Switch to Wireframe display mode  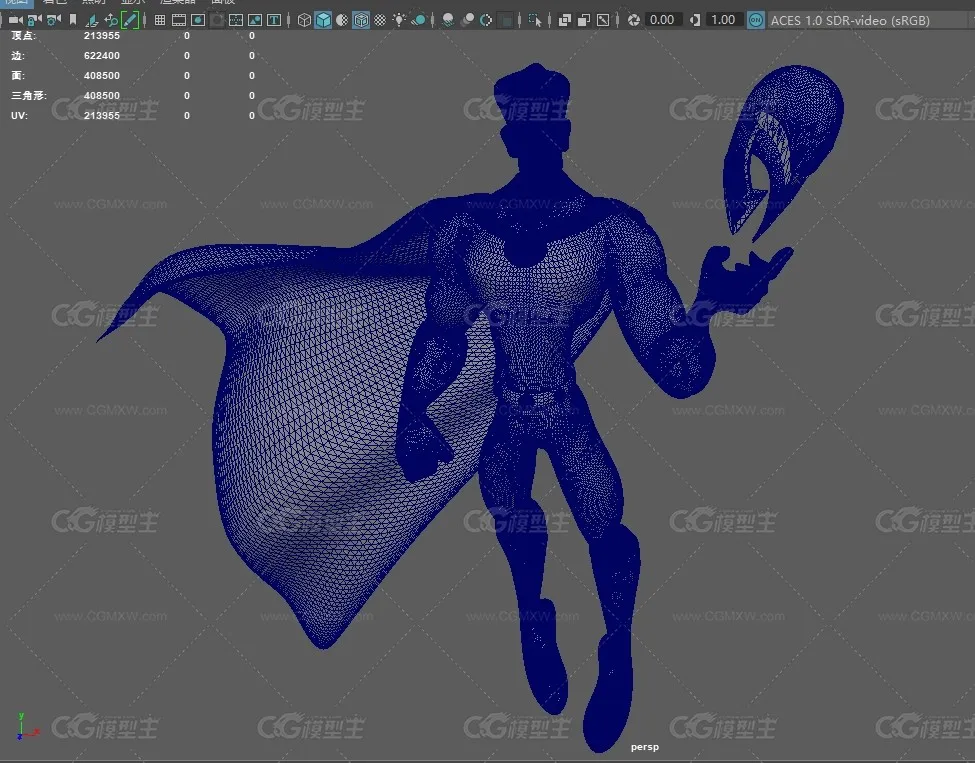tap(304, 20)
